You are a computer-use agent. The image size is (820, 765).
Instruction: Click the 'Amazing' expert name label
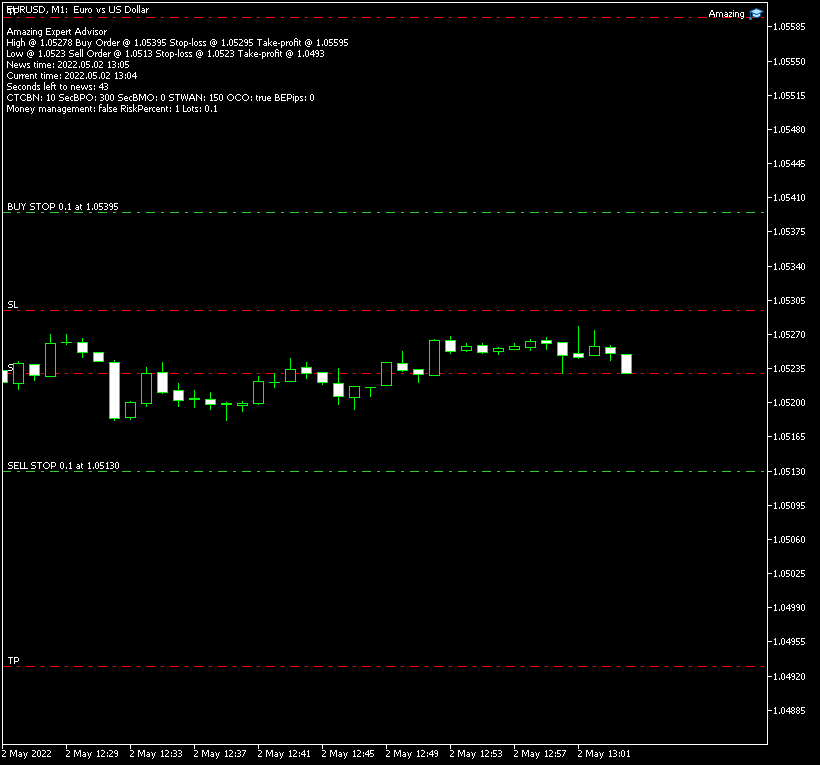coord(726,14)
